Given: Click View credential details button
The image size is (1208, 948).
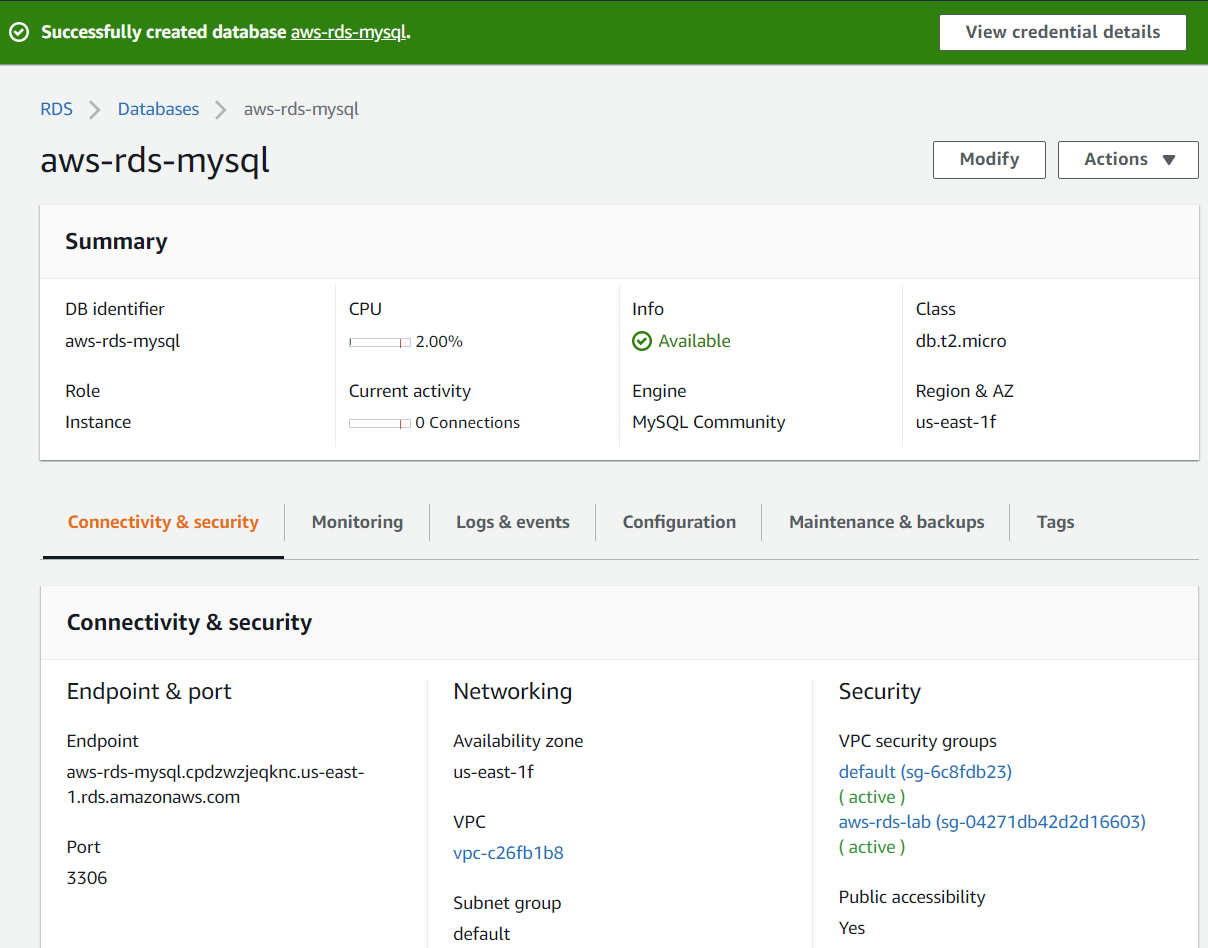Looking at the screenshot, I should (1063, 32).
